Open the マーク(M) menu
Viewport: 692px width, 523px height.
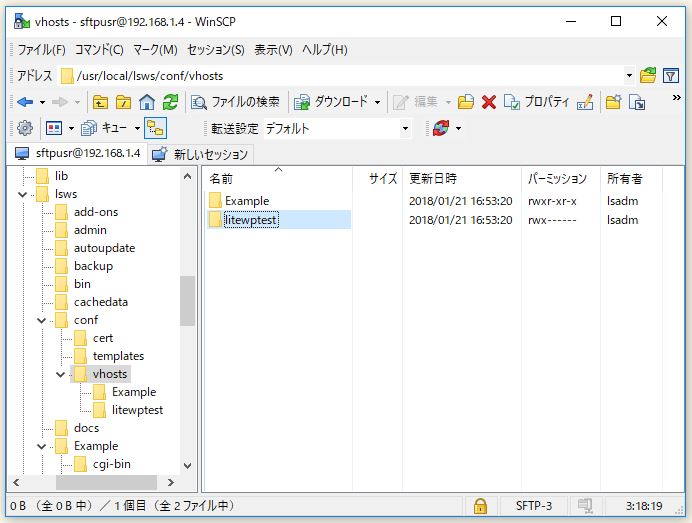(x=155, y=49)
